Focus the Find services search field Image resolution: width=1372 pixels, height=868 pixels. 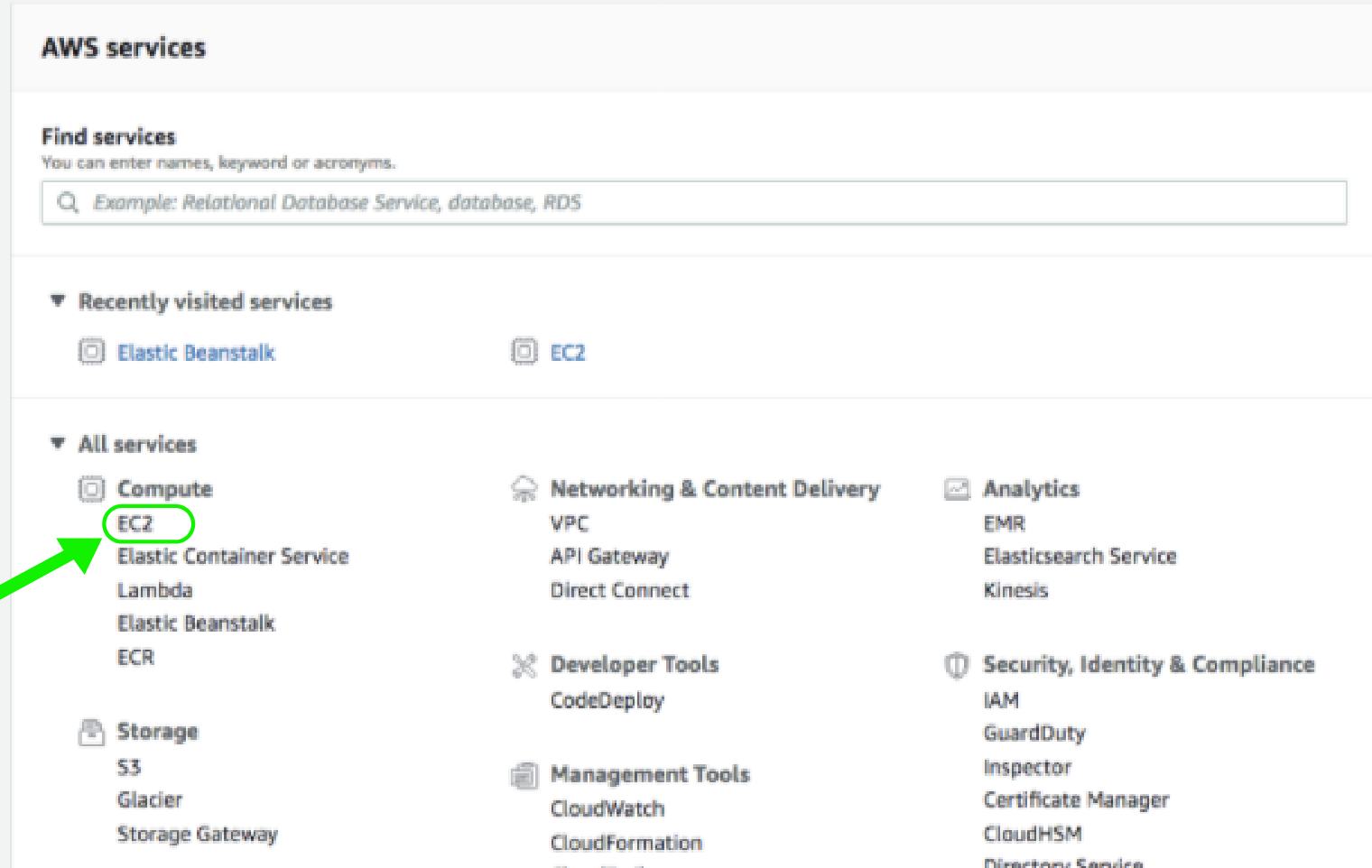click(694, 202)
